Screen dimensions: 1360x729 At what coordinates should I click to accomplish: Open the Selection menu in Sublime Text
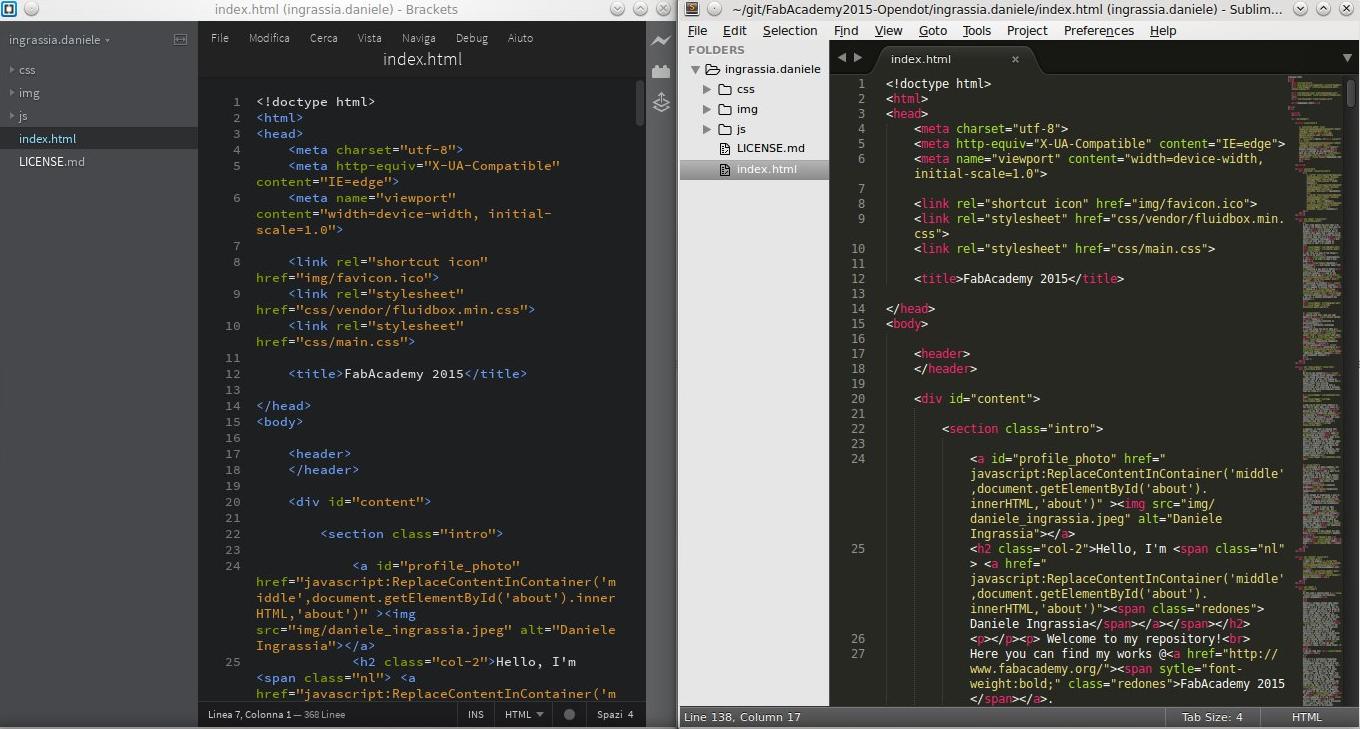[790, 31]
